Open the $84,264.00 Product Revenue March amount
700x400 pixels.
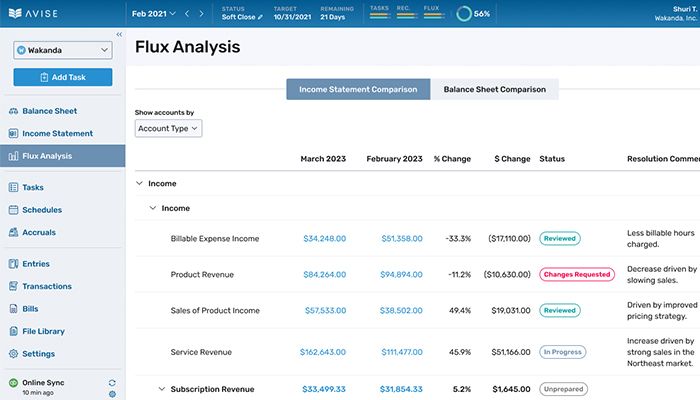pyautogui.click(x=324, y=275)
